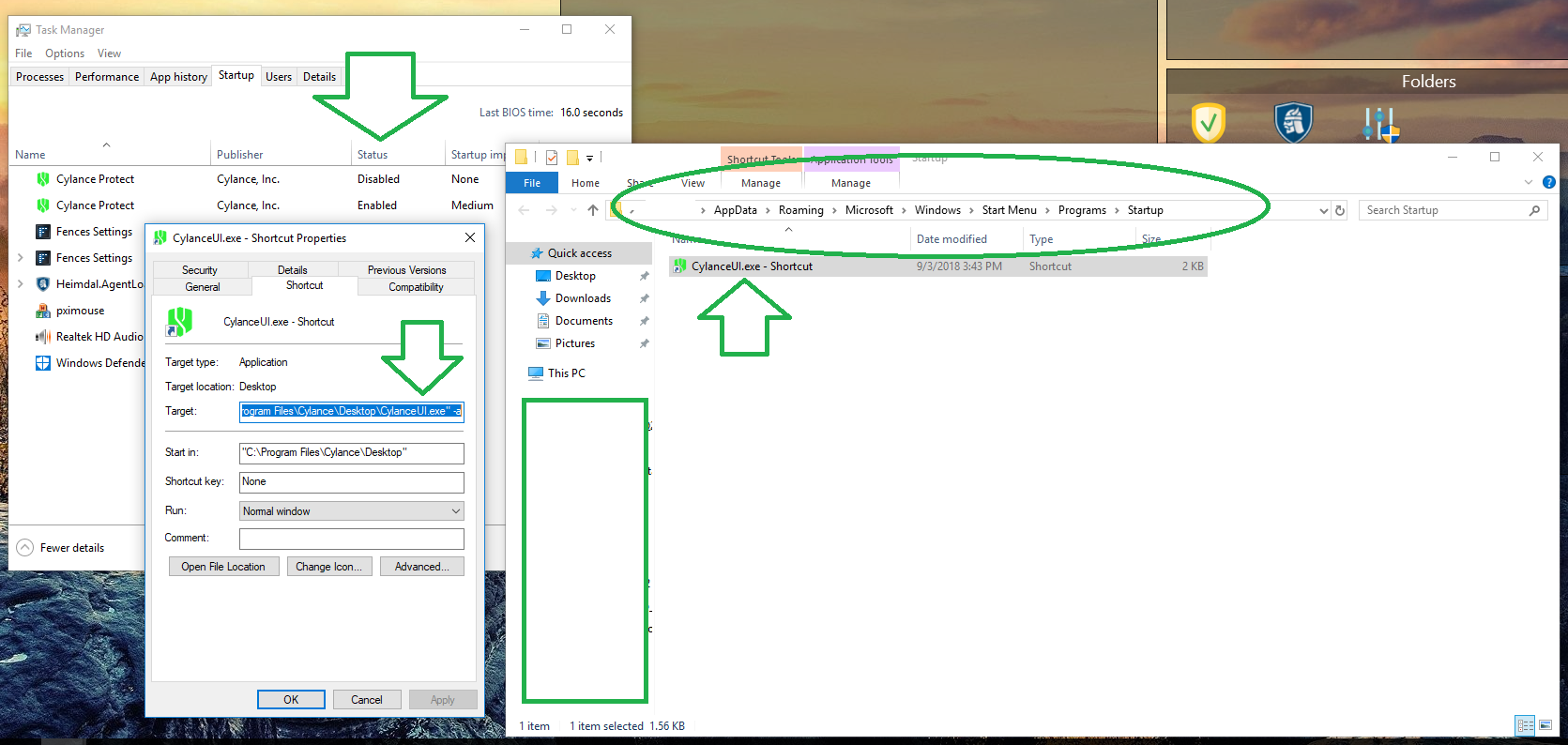This screenshot has height=745, width=1568.
Task: Click the Quick access star icon
Action: pyautogui.click(x=537, y=253)
